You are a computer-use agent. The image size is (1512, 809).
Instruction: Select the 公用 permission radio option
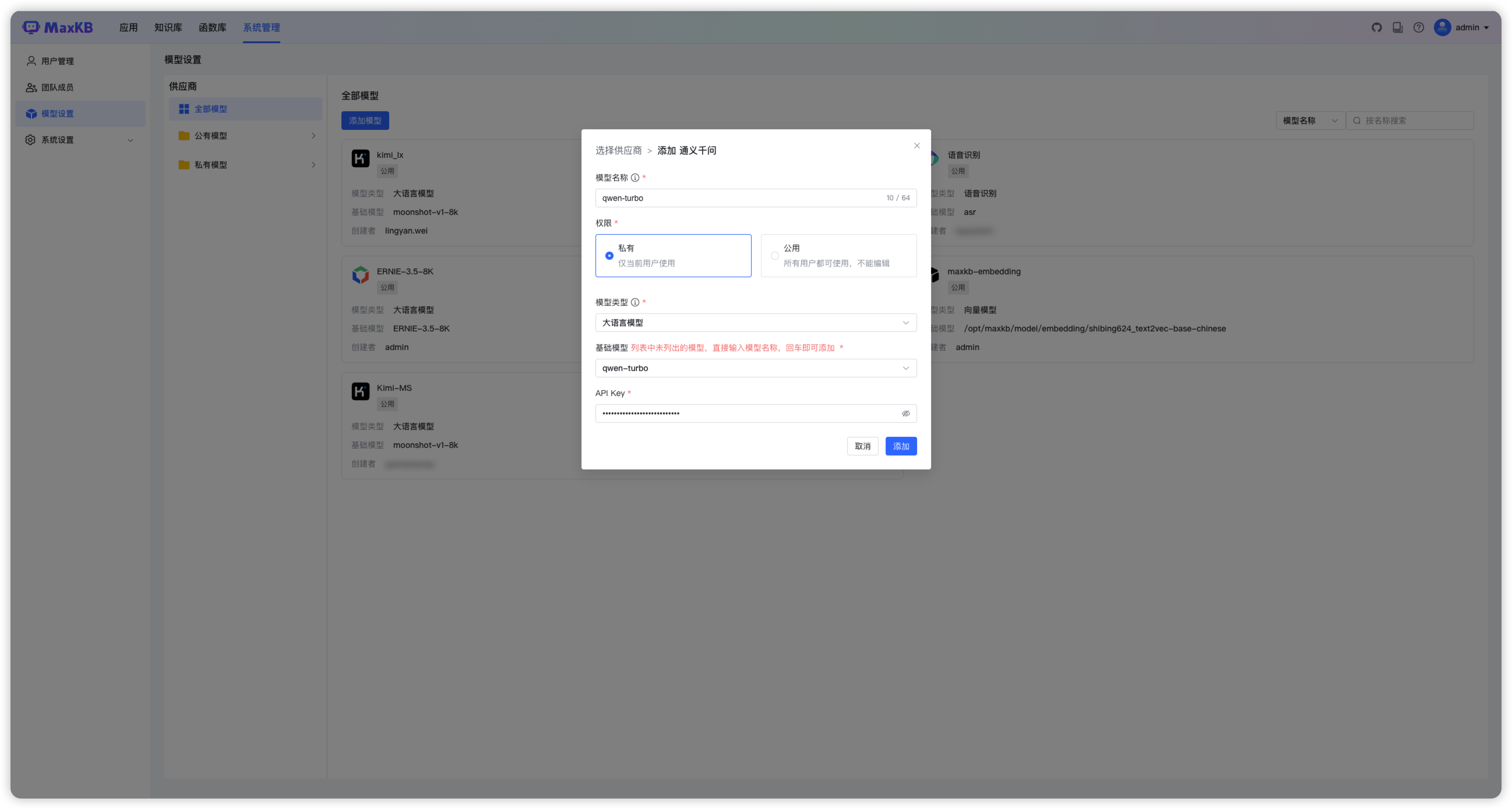pyautogui.click(x=775, y=256)
